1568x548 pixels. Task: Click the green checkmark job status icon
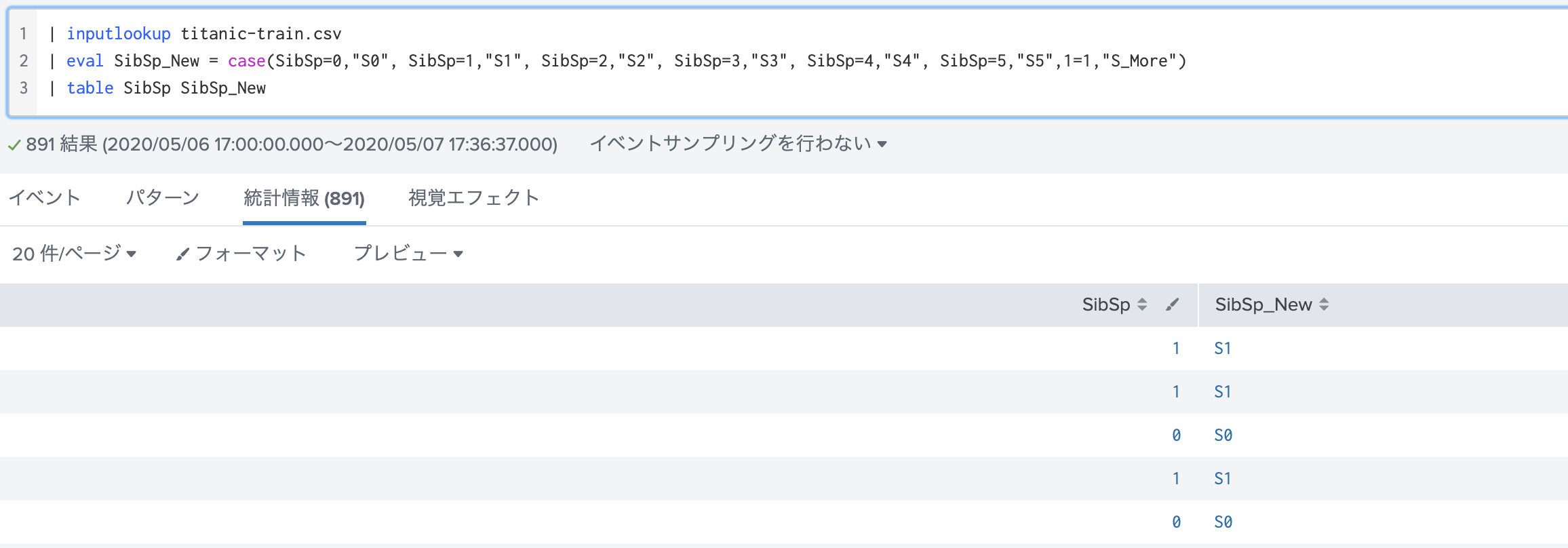(x=14, y=144)
